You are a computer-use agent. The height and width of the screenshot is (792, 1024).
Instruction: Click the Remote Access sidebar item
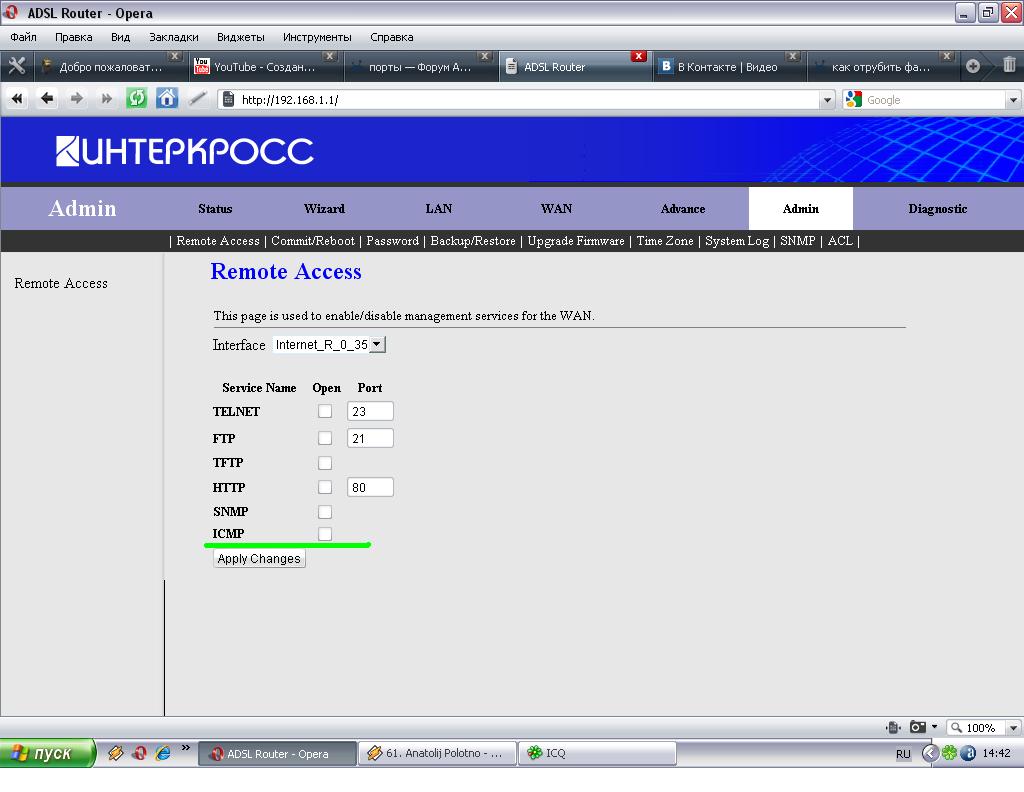(x=61, y=283)
